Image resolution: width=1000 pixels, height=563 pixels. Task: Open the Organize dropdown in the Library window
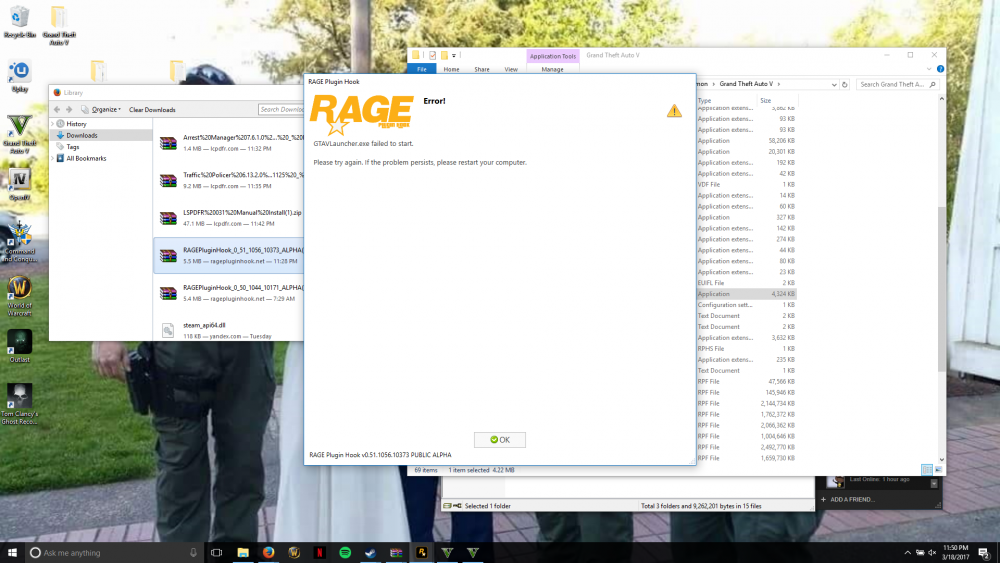(x=101, y=110)
